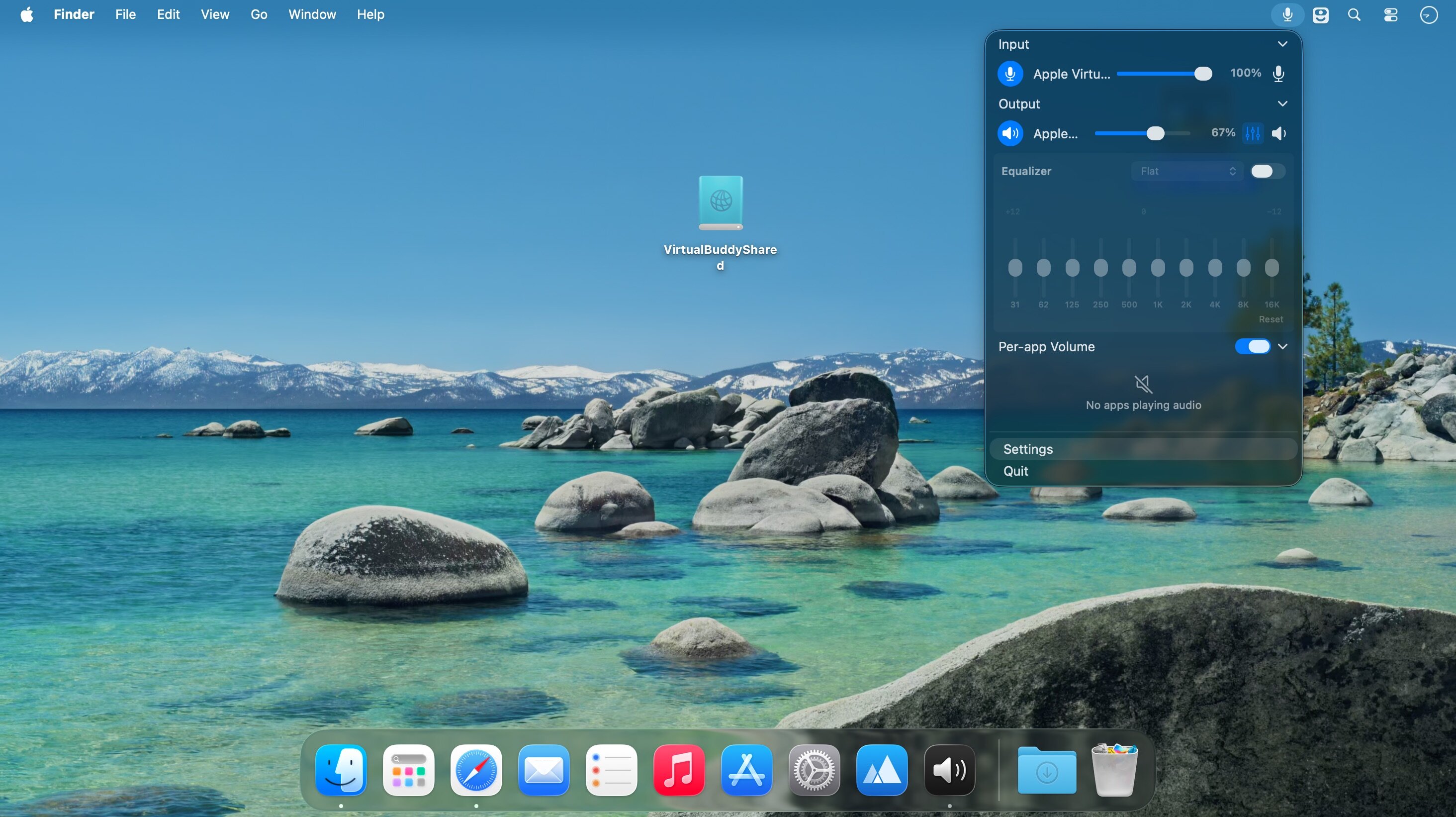Click the 16K equalizer band slider
This screenshot has height=817, width=1456.
point(1272,267)
